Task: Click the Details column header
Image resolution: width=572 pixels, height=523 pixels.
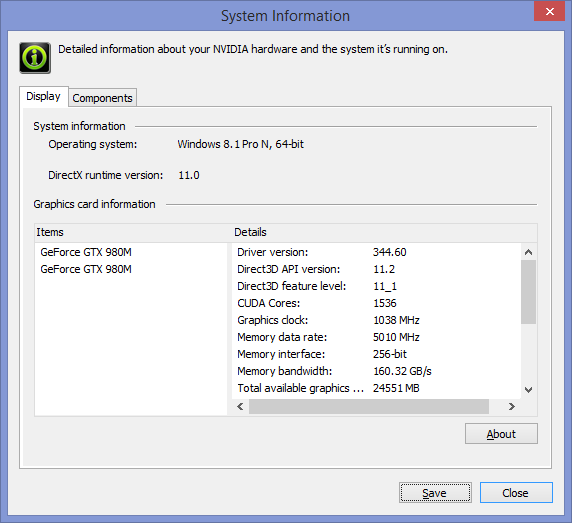Action: pyautogui.click(x=250, y=232)
